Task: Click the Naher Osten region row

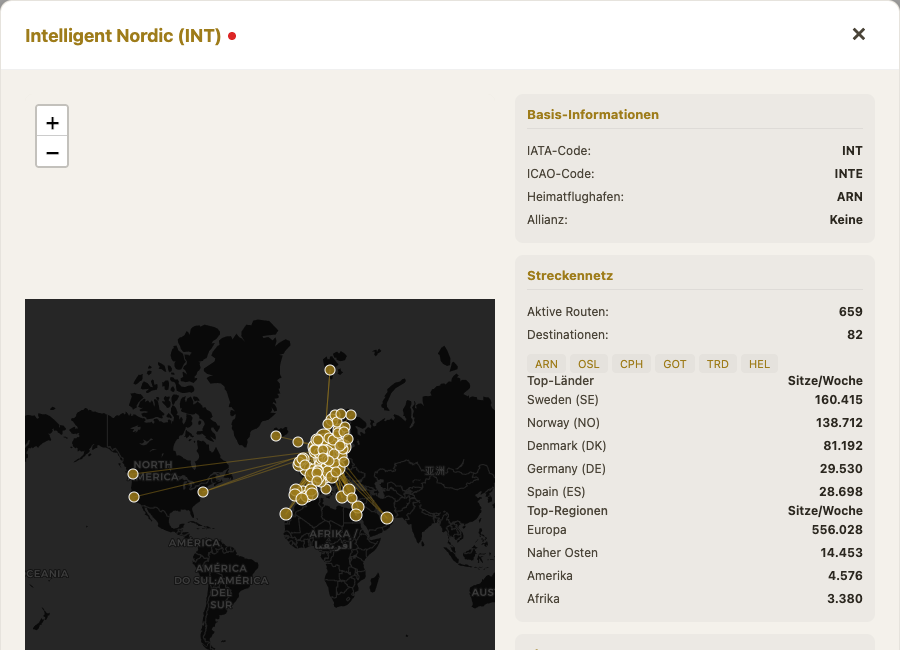Action: [x=695, y=552]
